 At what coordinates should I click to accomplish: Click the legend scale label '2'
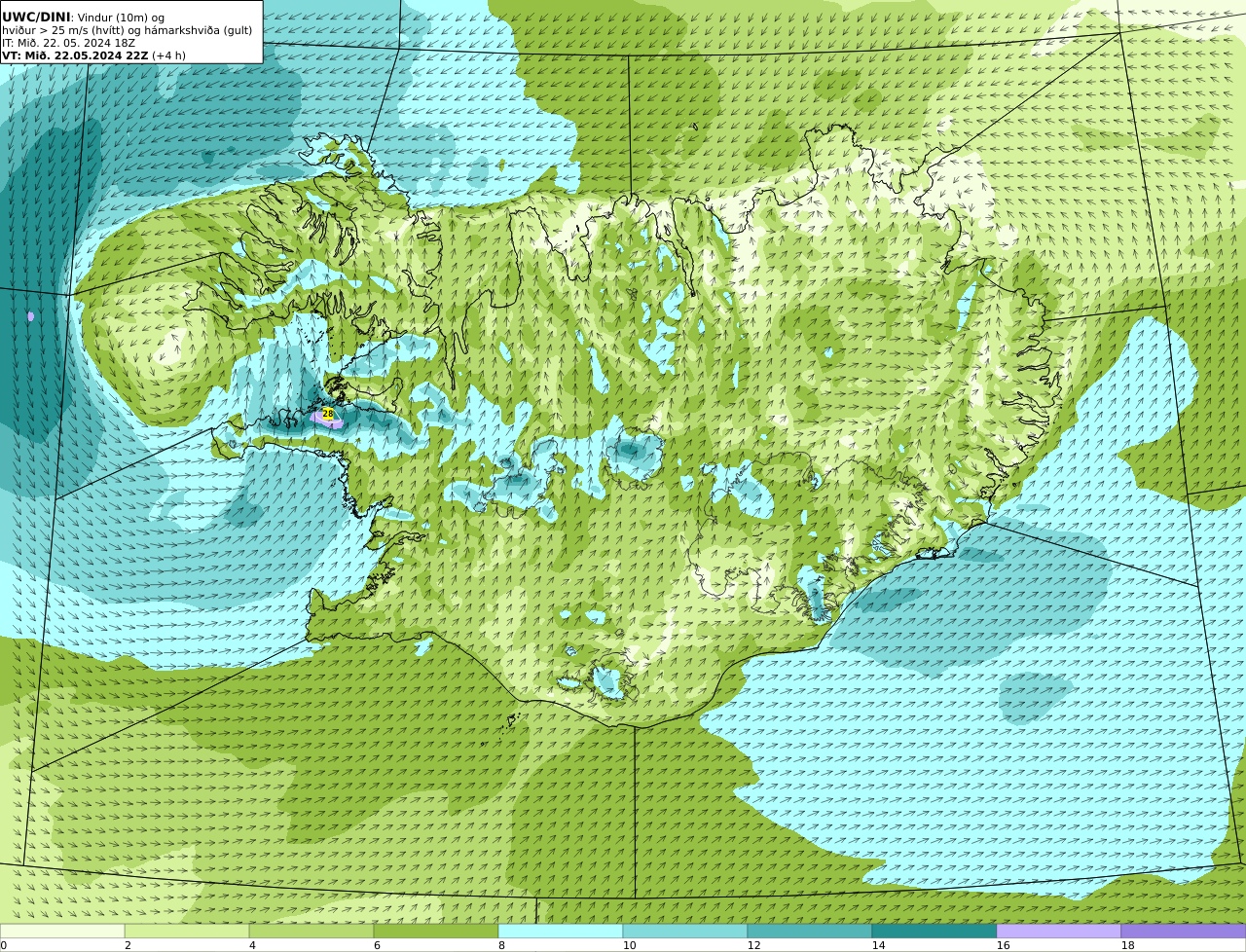128,945
